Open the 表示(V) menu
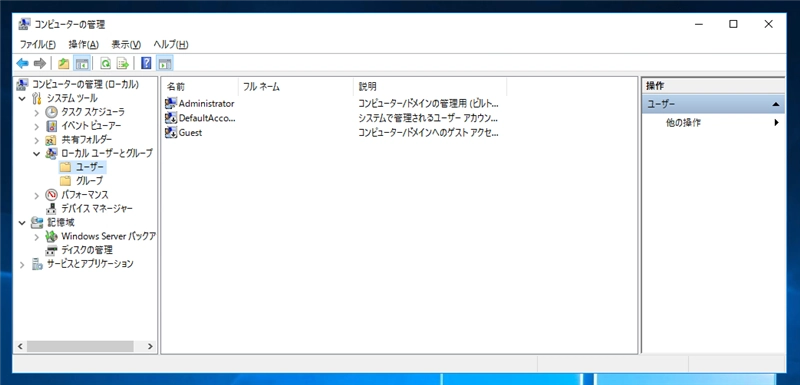800x385 pixels. (126, 44)
